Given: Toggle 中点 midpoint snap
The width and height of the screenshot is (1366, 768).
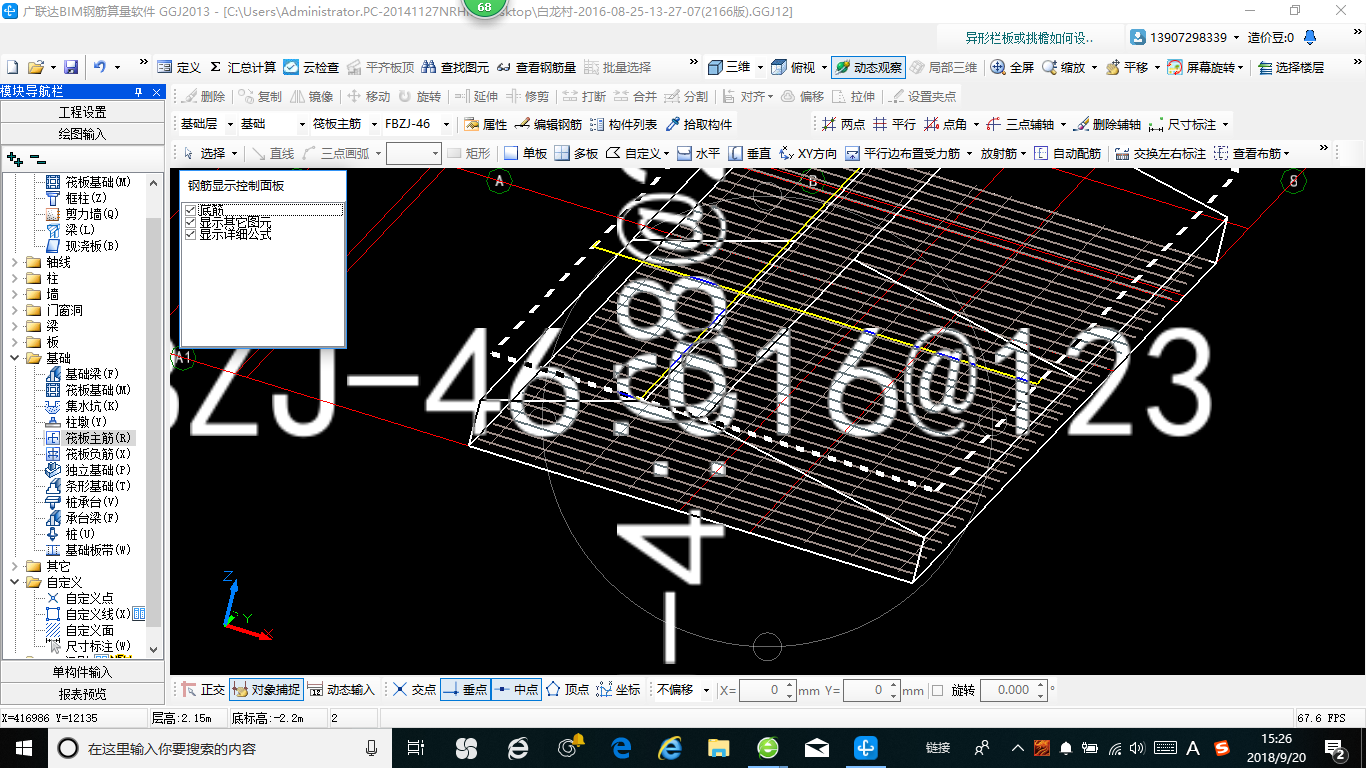Looking at the screenshot, I should [x=516, y=690].
